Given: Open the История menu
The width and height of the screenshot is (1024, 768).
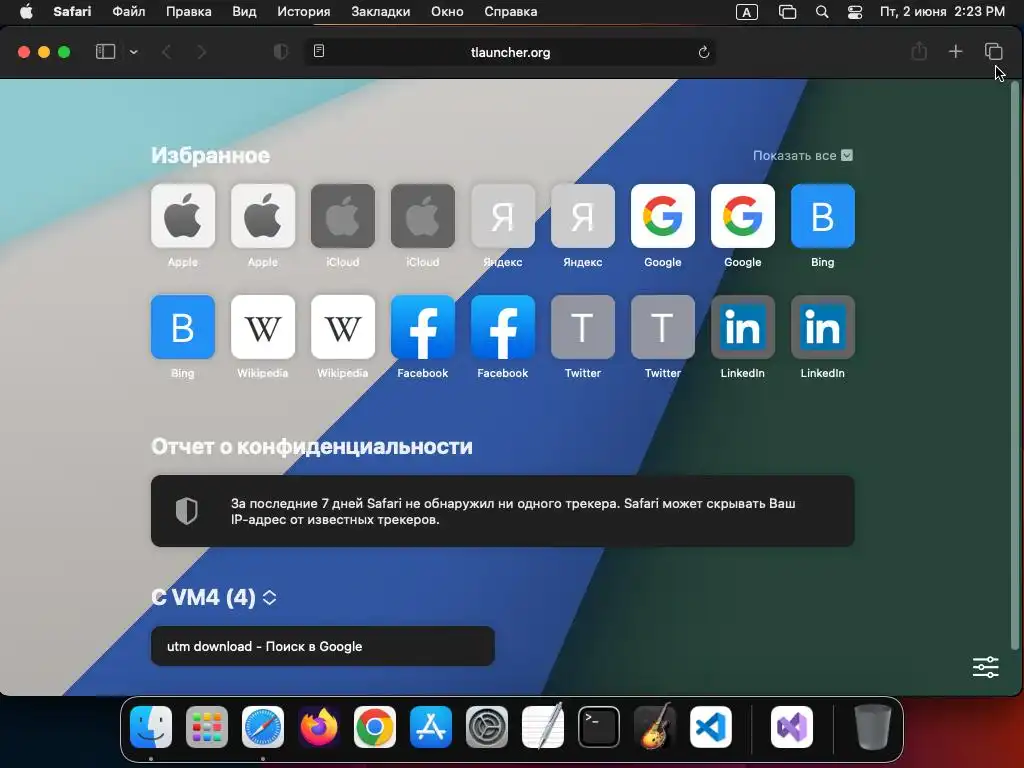Looking at the screenshot, I should point(304,12).
